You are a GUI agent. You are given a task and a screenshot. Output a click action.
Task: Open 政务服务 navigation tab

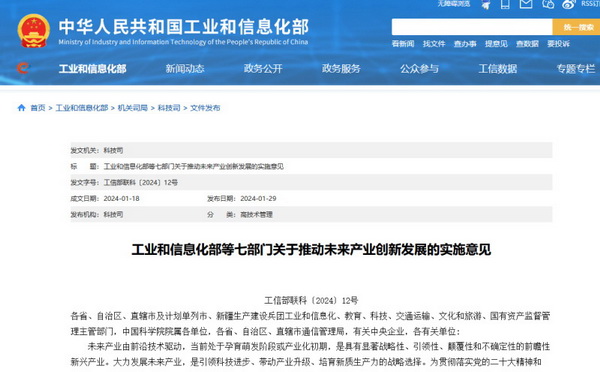[341, 69]
